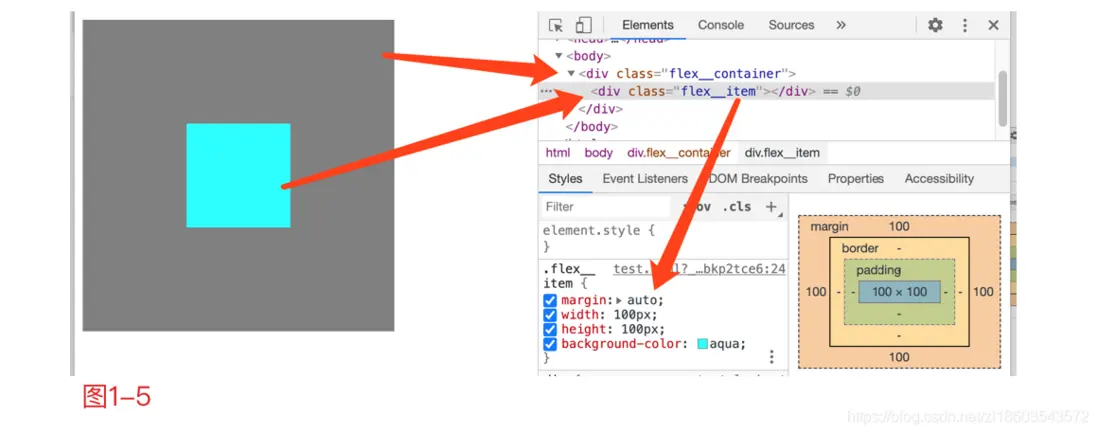Show more panel tabs chevron
Viewport: 1098px width, 434px height.
coord(840,25)
